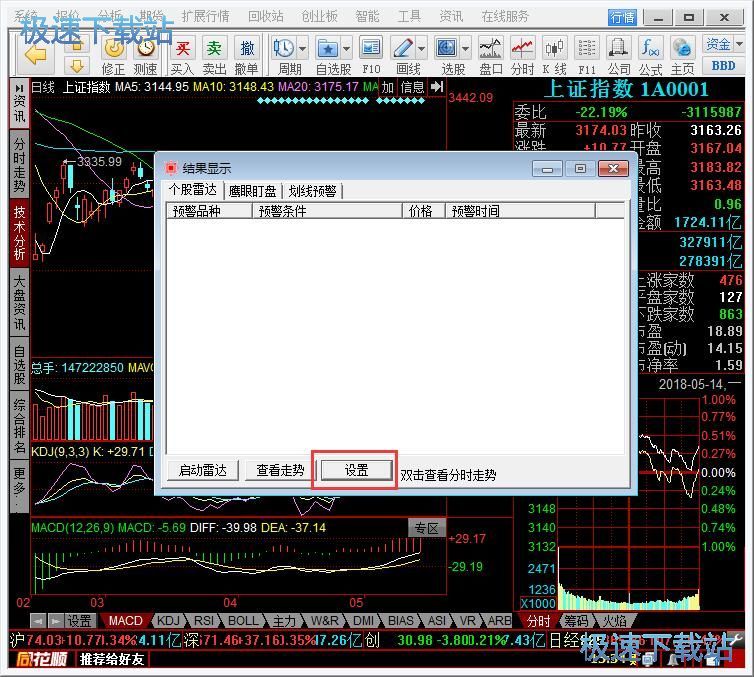754x677 pixels.
Task: Click the 周期 period clock icon
Action: click(x=284, y=49)
